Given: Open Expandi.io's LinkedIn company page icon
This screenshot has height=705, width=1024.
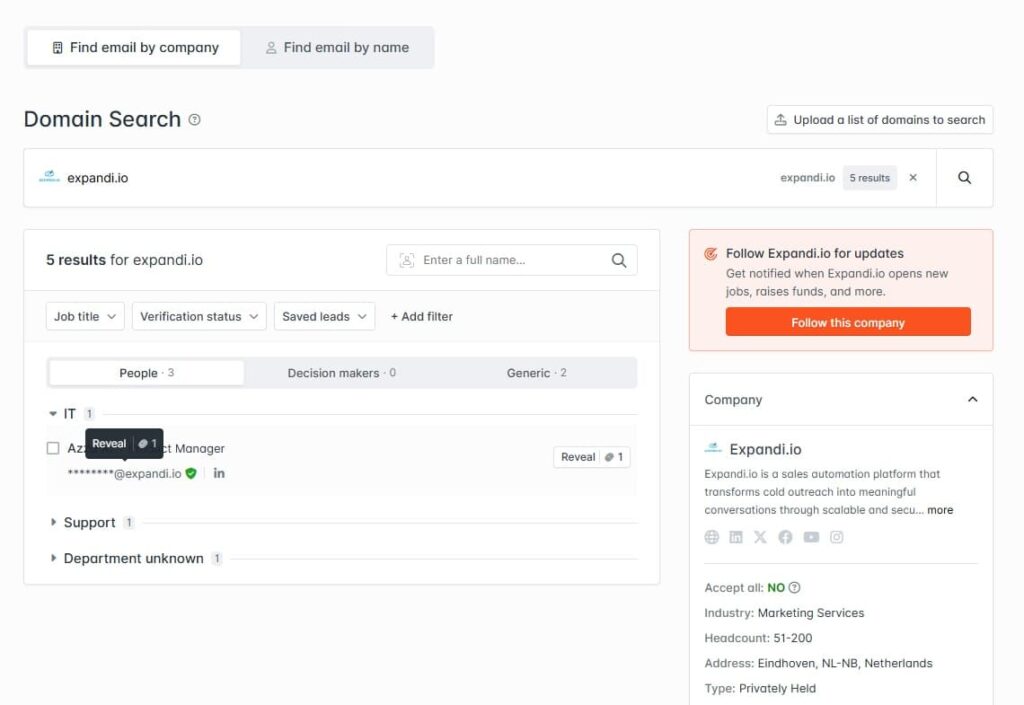Looking at the screenshot, I should [x=736, y=537].
